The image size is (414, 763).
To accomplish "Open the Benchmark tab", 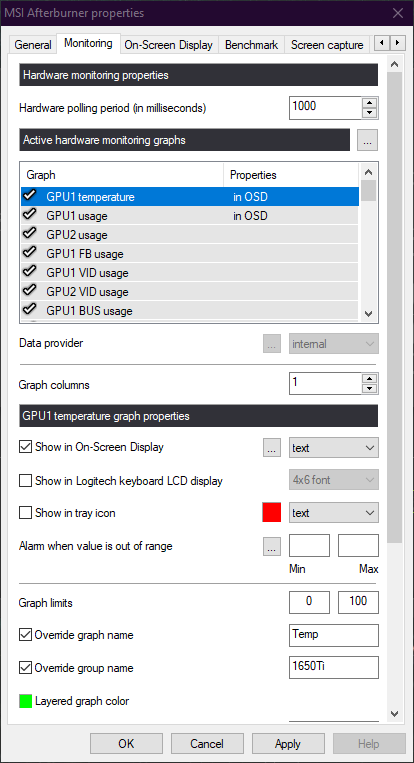I will point(252,45).
